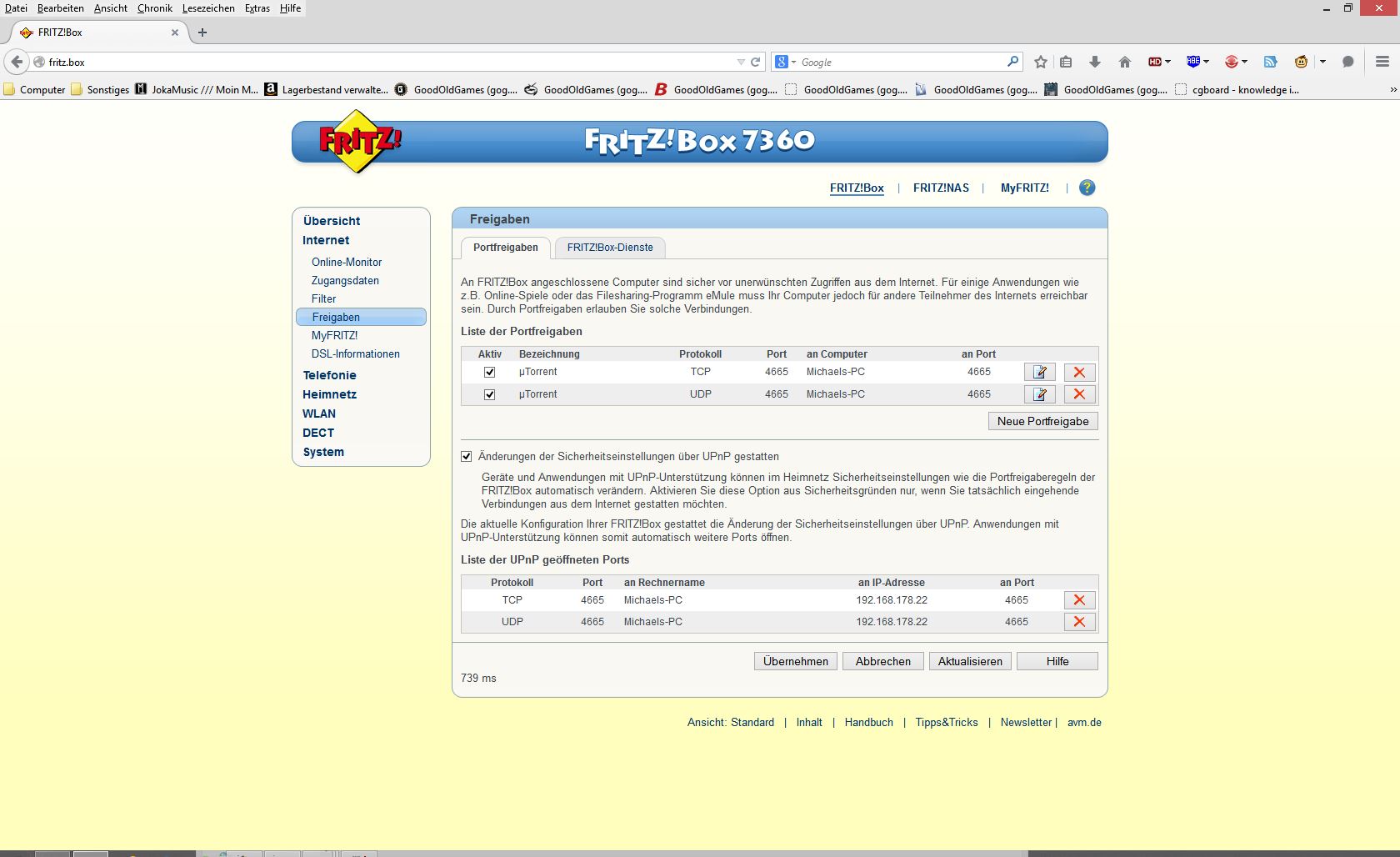Expand the Telefonie section

tap(330, 375)
